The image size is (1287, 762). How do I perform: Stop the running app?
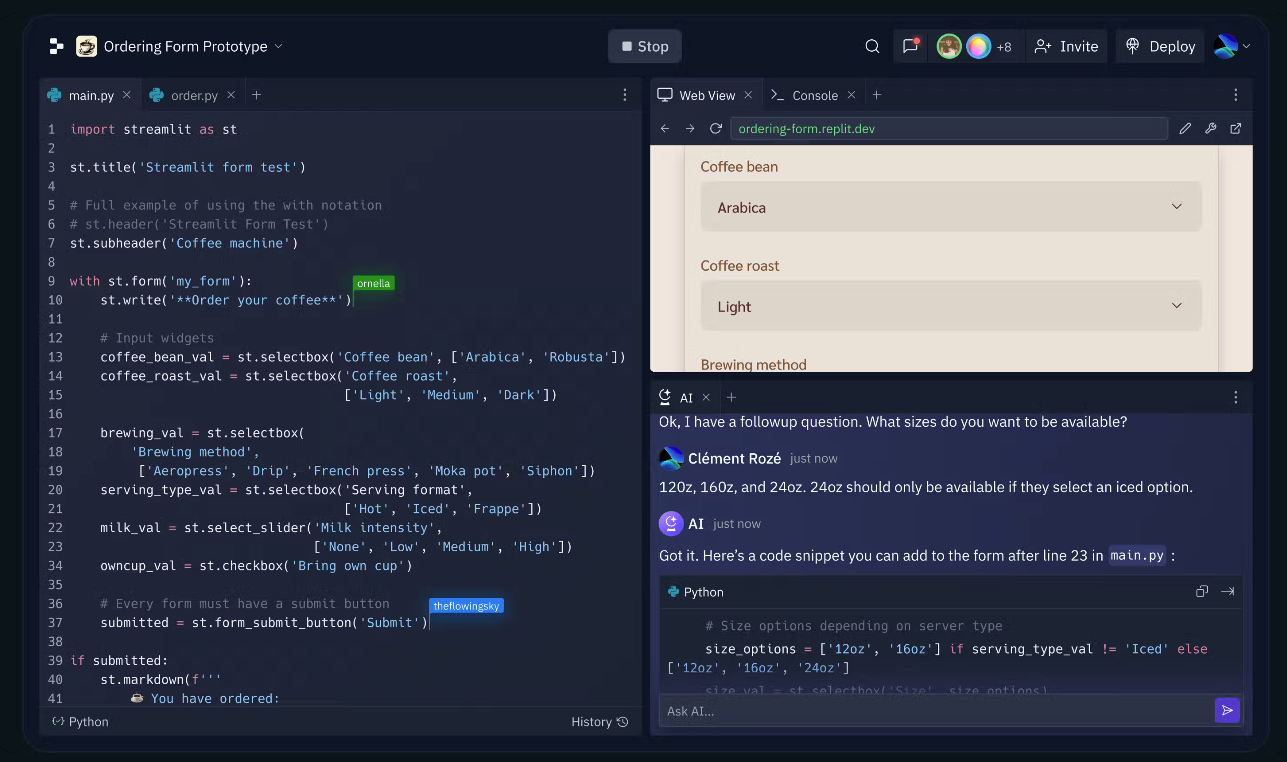coord(644,46)
